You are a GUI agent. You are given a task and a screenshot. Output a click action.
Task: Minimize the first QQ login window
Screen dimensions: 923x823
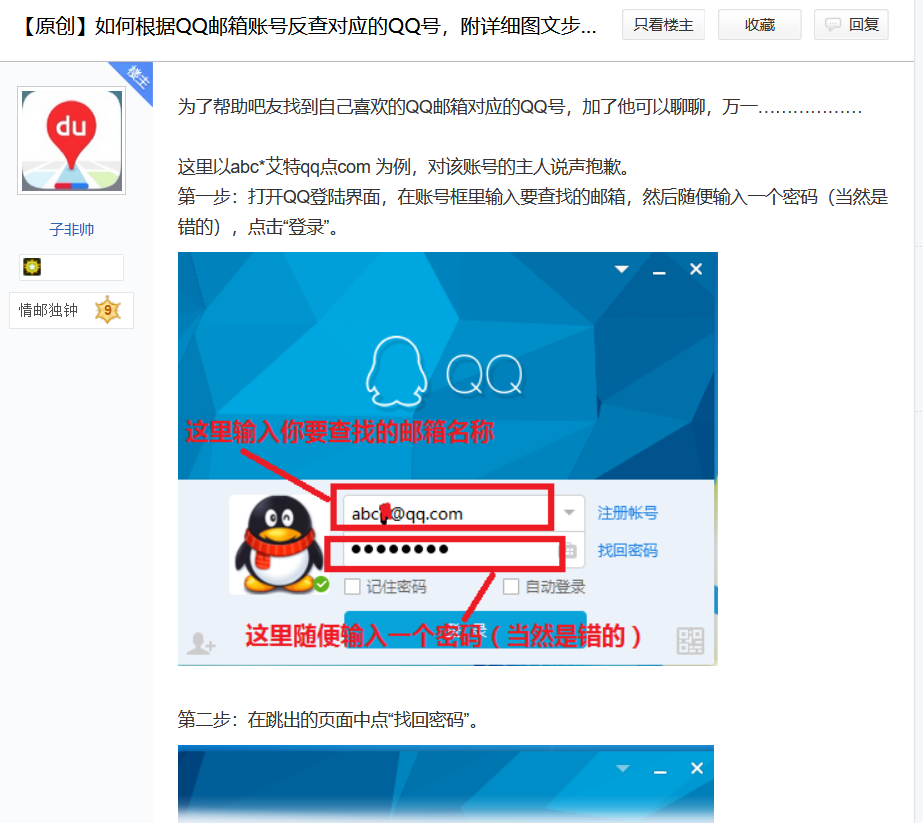(659, 271)
